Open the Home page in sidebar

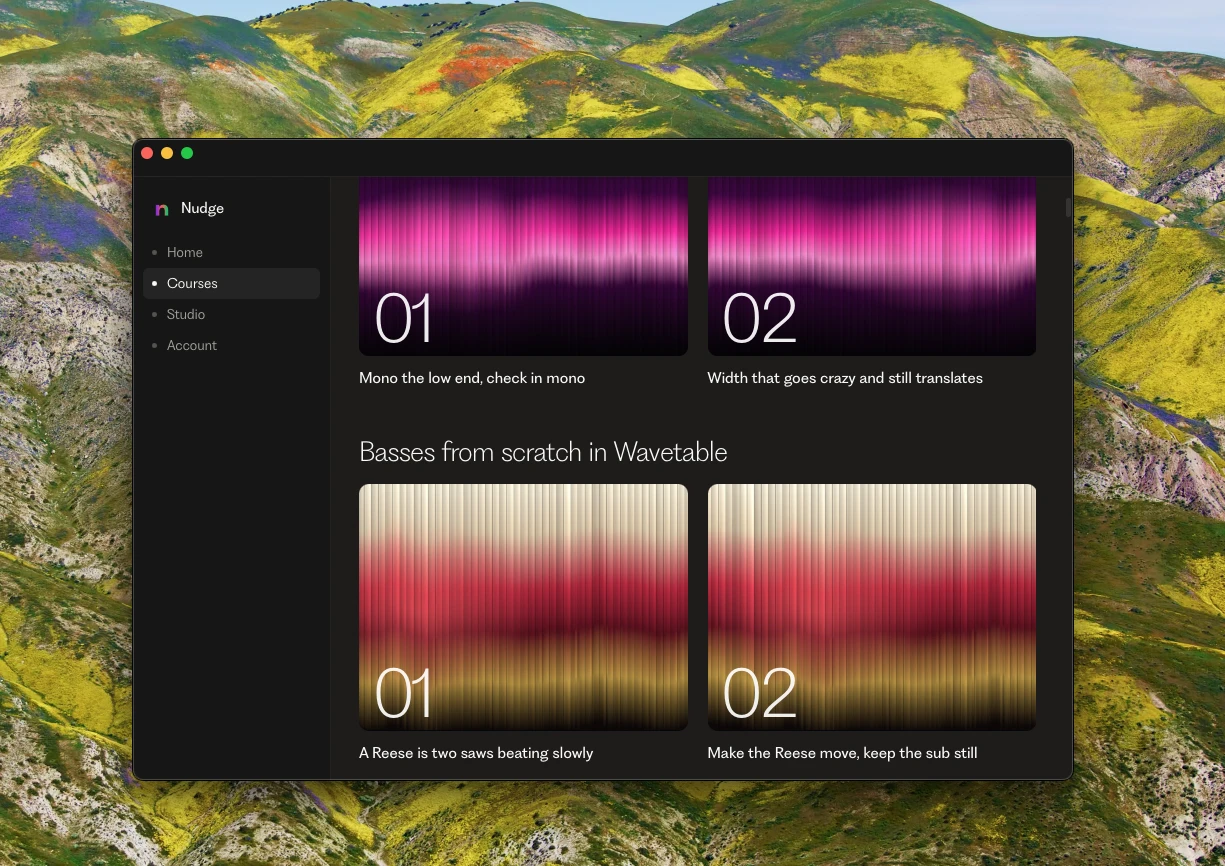231,252
